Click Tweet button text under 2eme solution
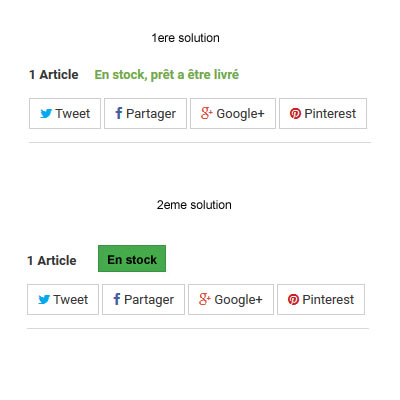The width and height of the screenshot is (400, 400). [71, 300]
